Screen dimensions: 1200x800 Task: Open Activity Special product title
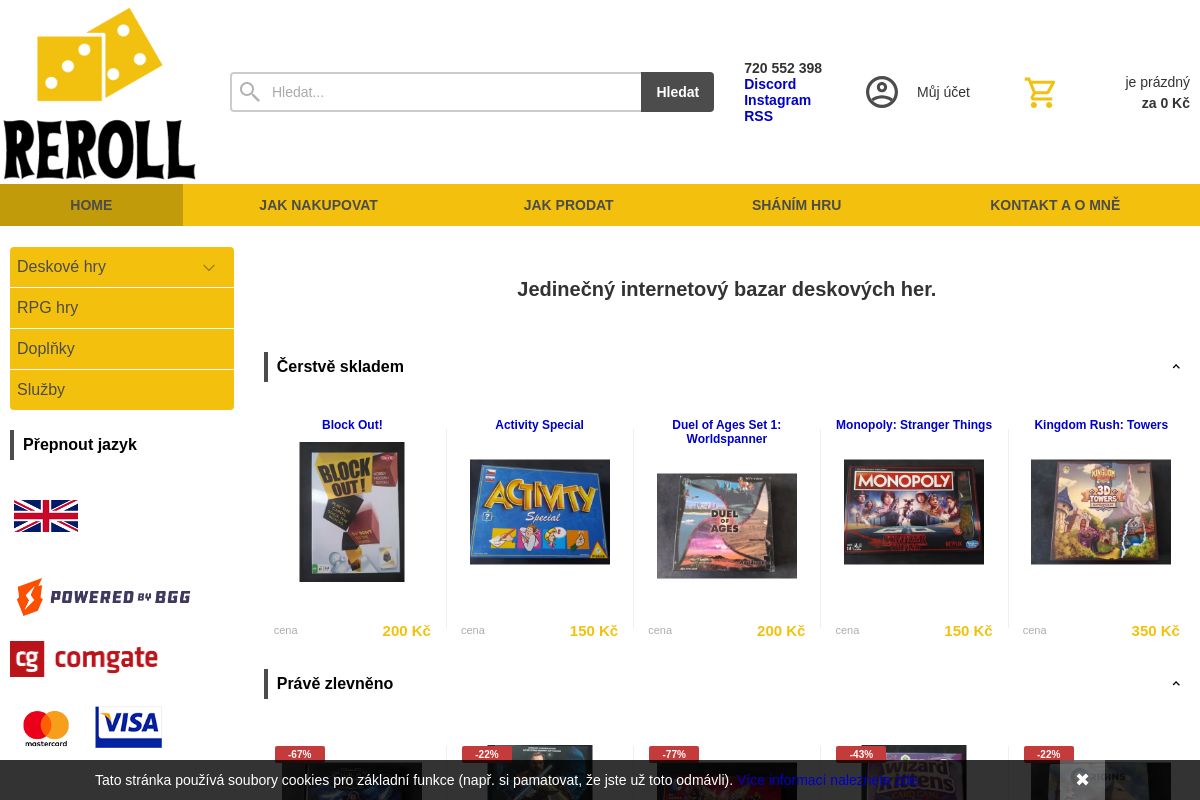539,425
